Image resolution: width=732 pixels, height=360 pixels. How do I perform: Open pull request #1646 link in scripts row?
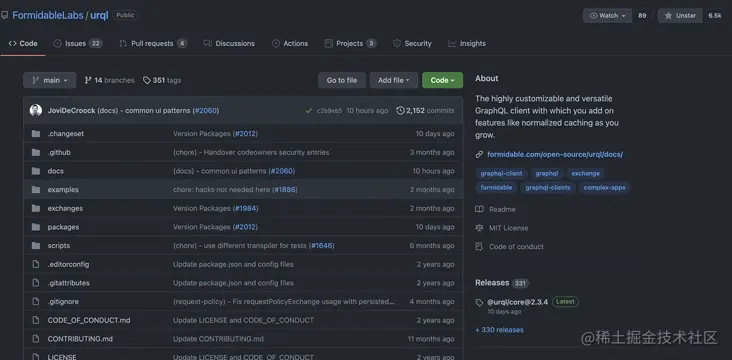322,246
